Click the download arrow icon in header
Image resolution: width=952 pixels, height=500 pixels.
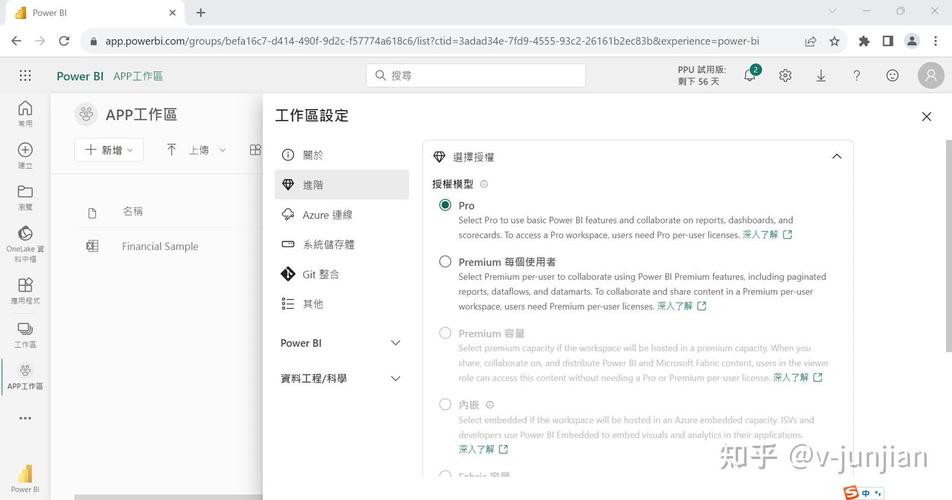821,76
